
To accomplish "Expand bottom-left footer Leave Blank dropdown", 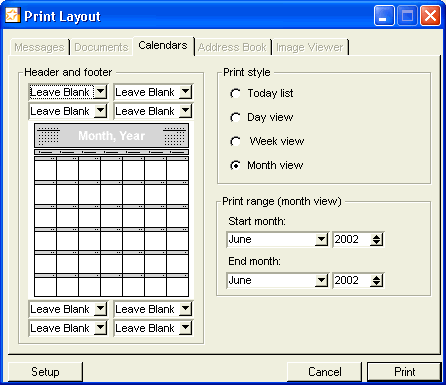I will 100,328.
